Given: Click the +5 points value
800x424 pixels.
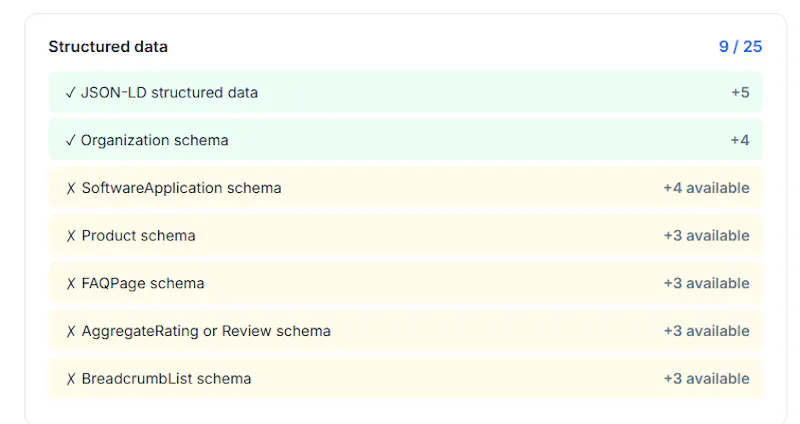Looking at the screenshot, I should point(740,92).
